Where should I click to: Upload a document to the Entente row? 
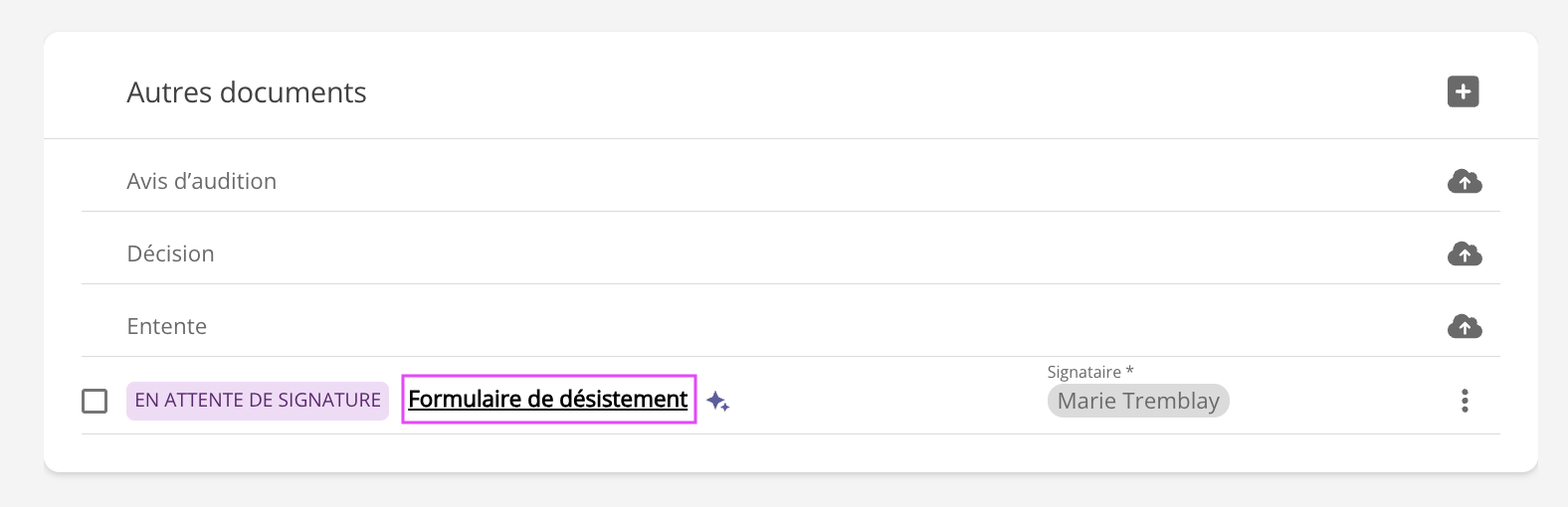click(x=1464, y=326)
